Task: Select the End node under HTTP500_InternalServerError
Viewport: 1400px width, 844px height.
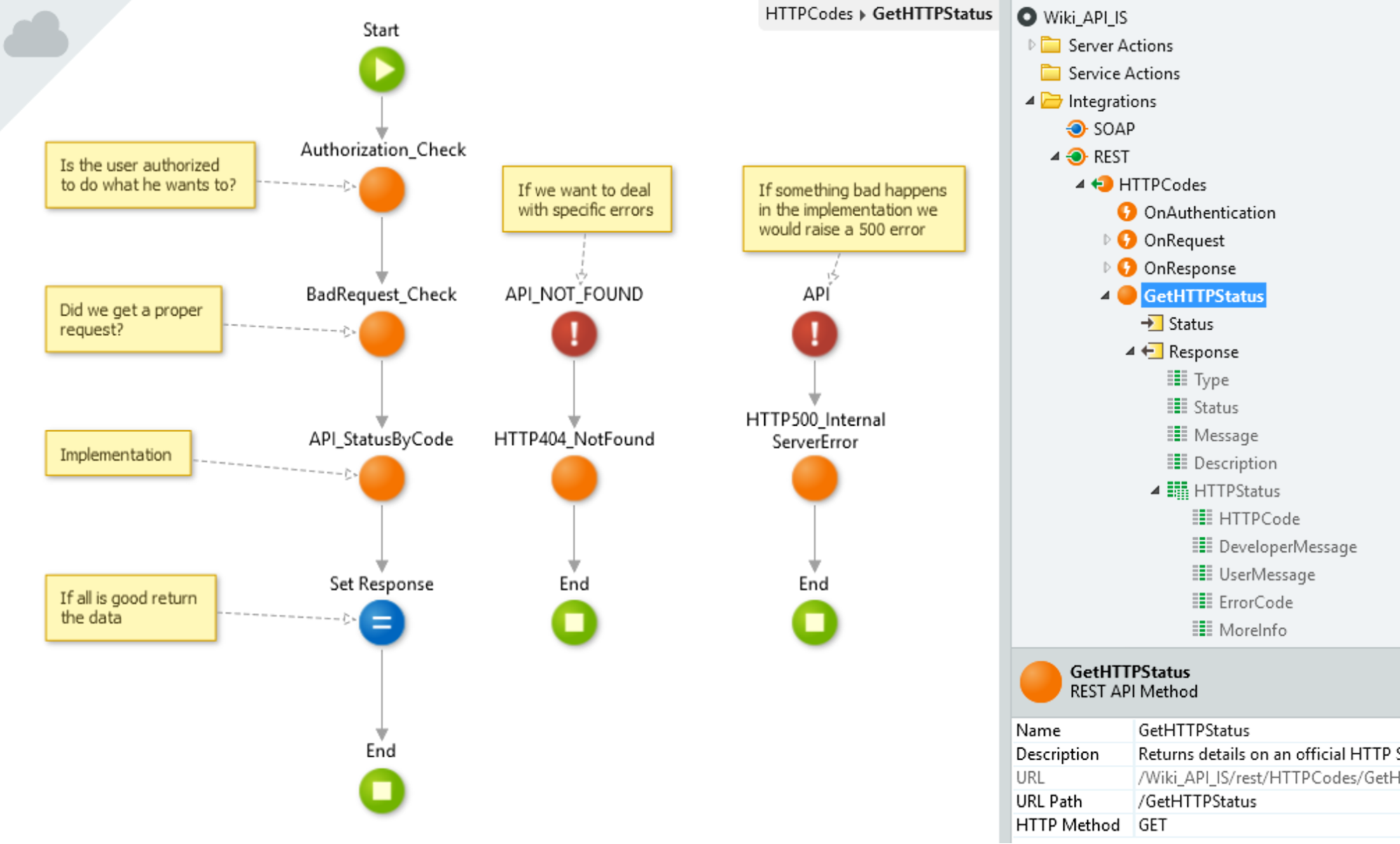Action: coord(815,623)
